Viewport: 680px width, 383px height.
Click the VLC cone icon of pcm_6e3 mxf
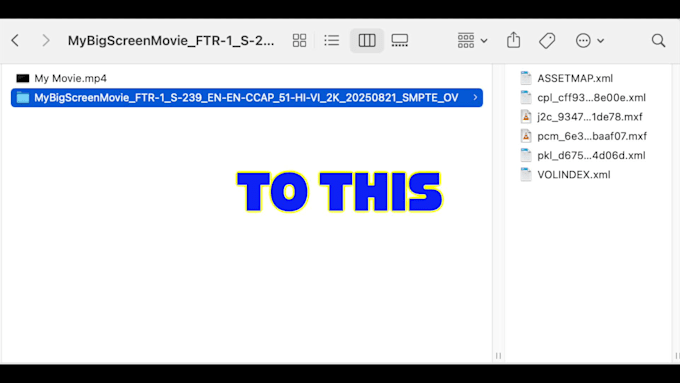tap(526, 136)
